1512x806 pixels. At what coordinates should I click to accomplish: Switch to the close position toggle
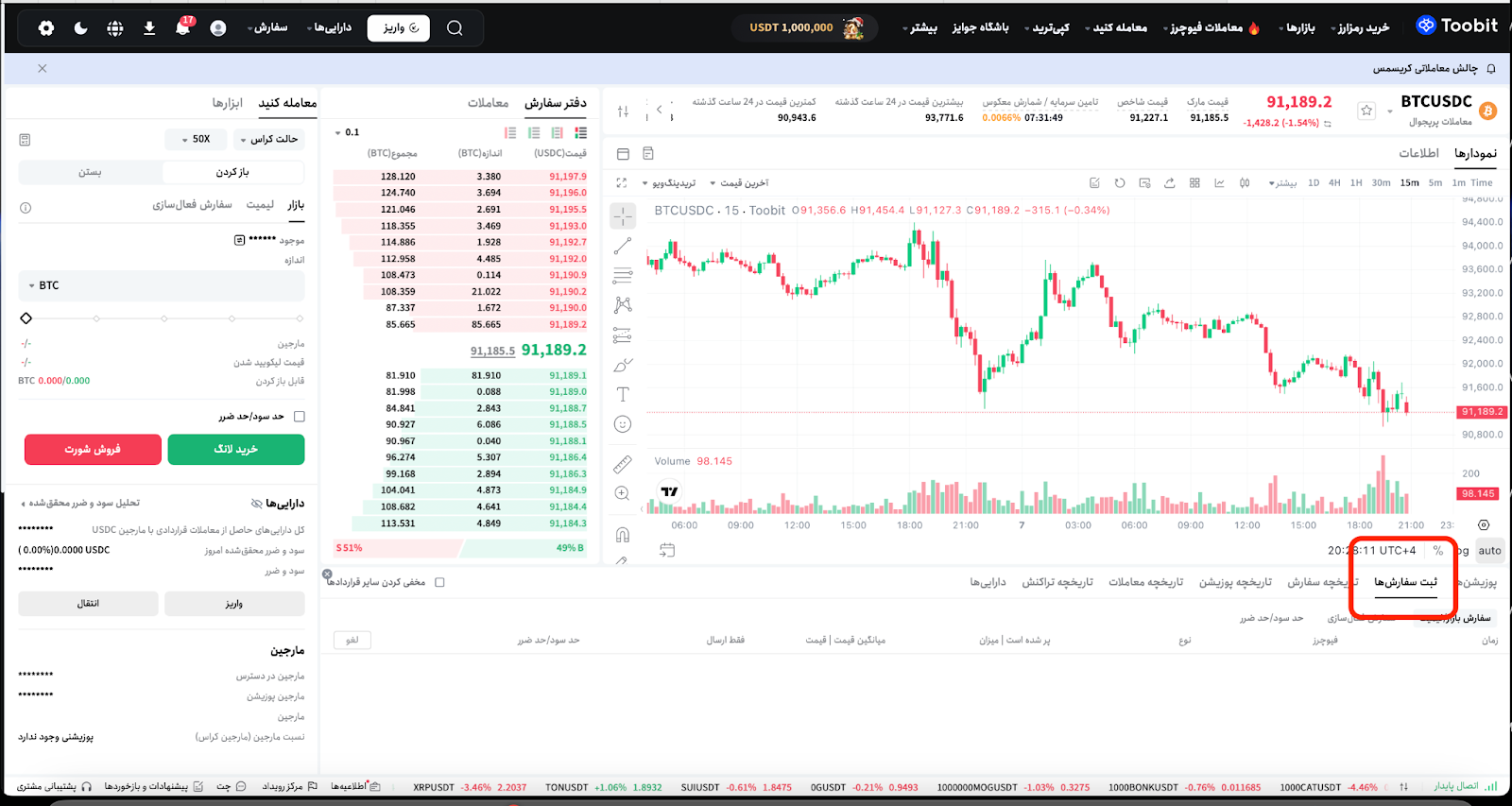pyautogui.click(x=91, y=172)
